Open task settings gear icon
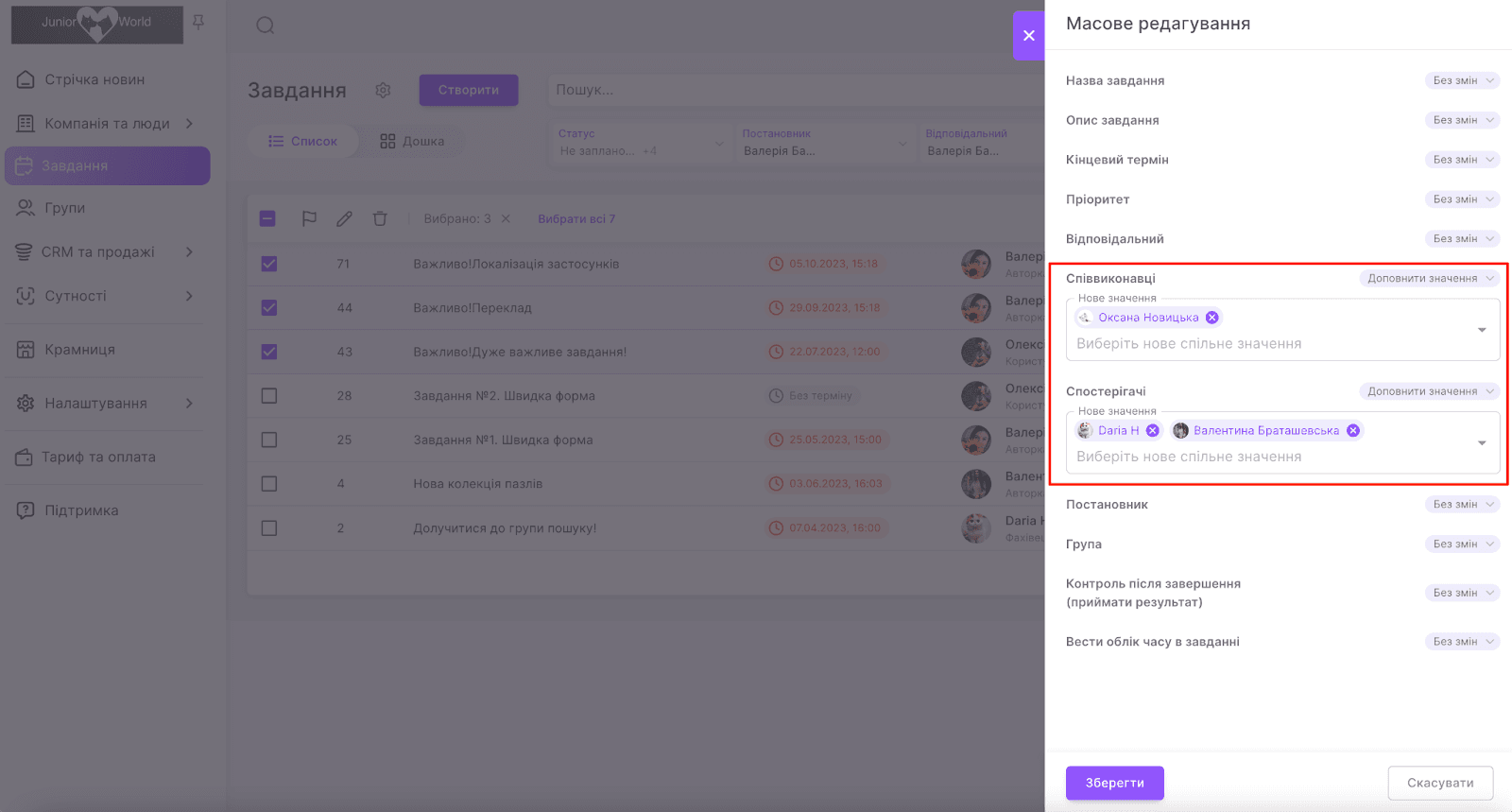 pos(383,90)
